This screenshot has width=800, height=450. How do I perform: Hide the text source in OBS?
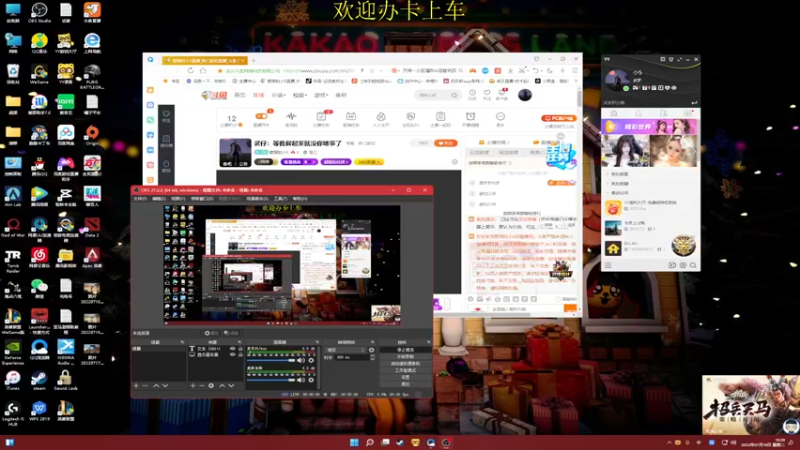coord(233,348)
